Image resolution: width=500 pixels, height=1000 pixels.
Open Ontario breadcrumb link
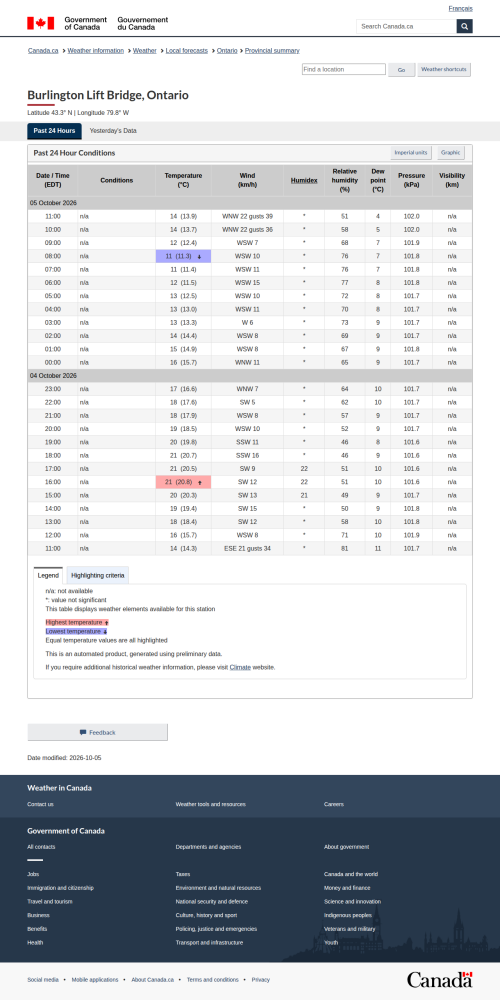tap(227, 50)
